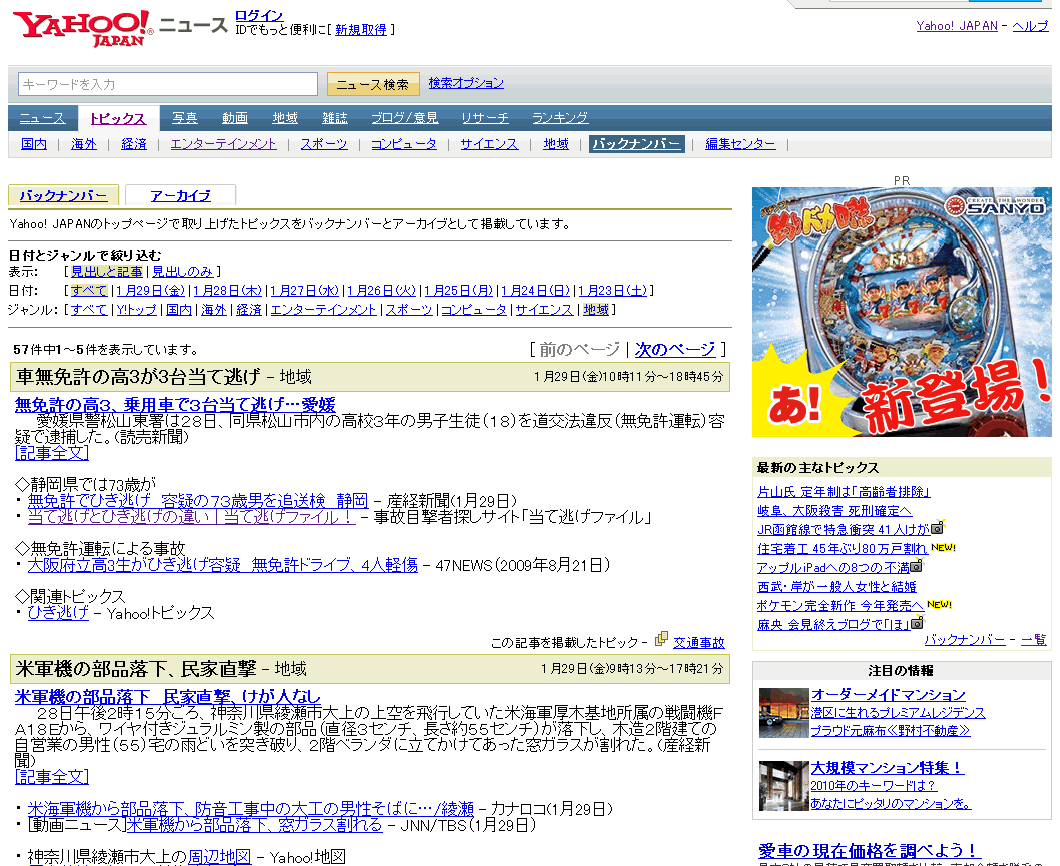The width and height of the screenshot is (1060, 866).
Task: Open headline 無免許の高3、乗用車で3台当て逃げ…愛媛
Action: point(175,404)
